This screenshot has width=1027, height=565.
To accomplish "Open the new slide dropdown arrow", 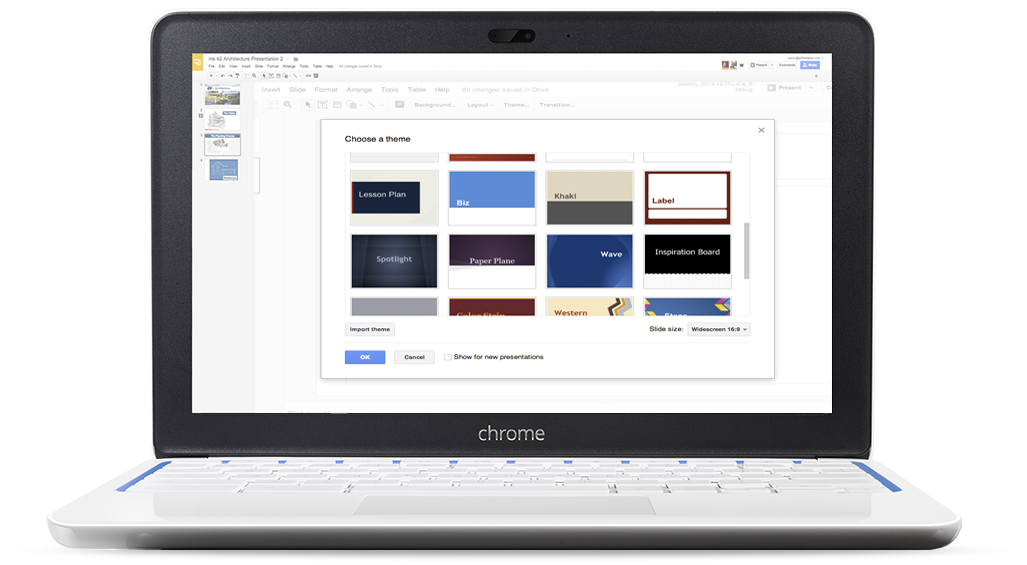I will point(217,76).
